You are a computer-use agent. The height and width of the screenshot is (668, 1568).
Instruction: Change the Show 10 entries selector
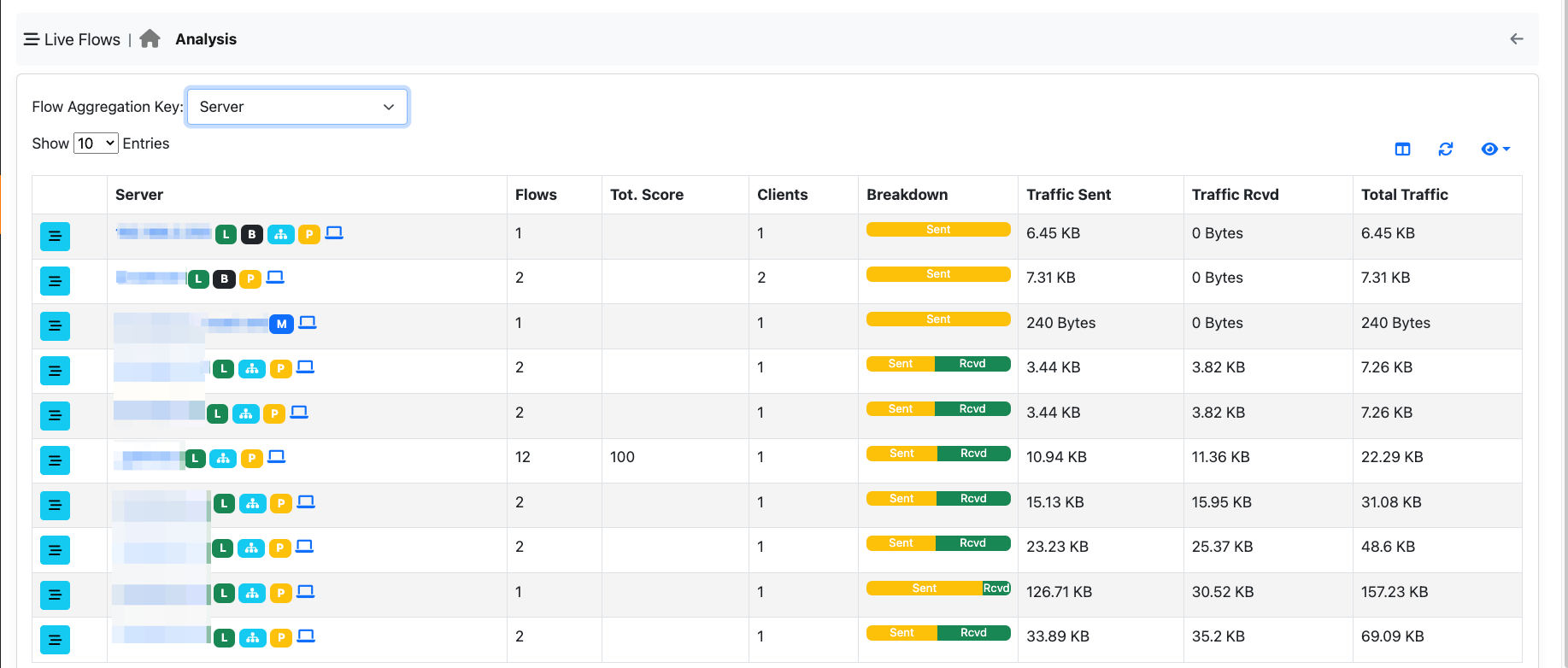(96, 144)
